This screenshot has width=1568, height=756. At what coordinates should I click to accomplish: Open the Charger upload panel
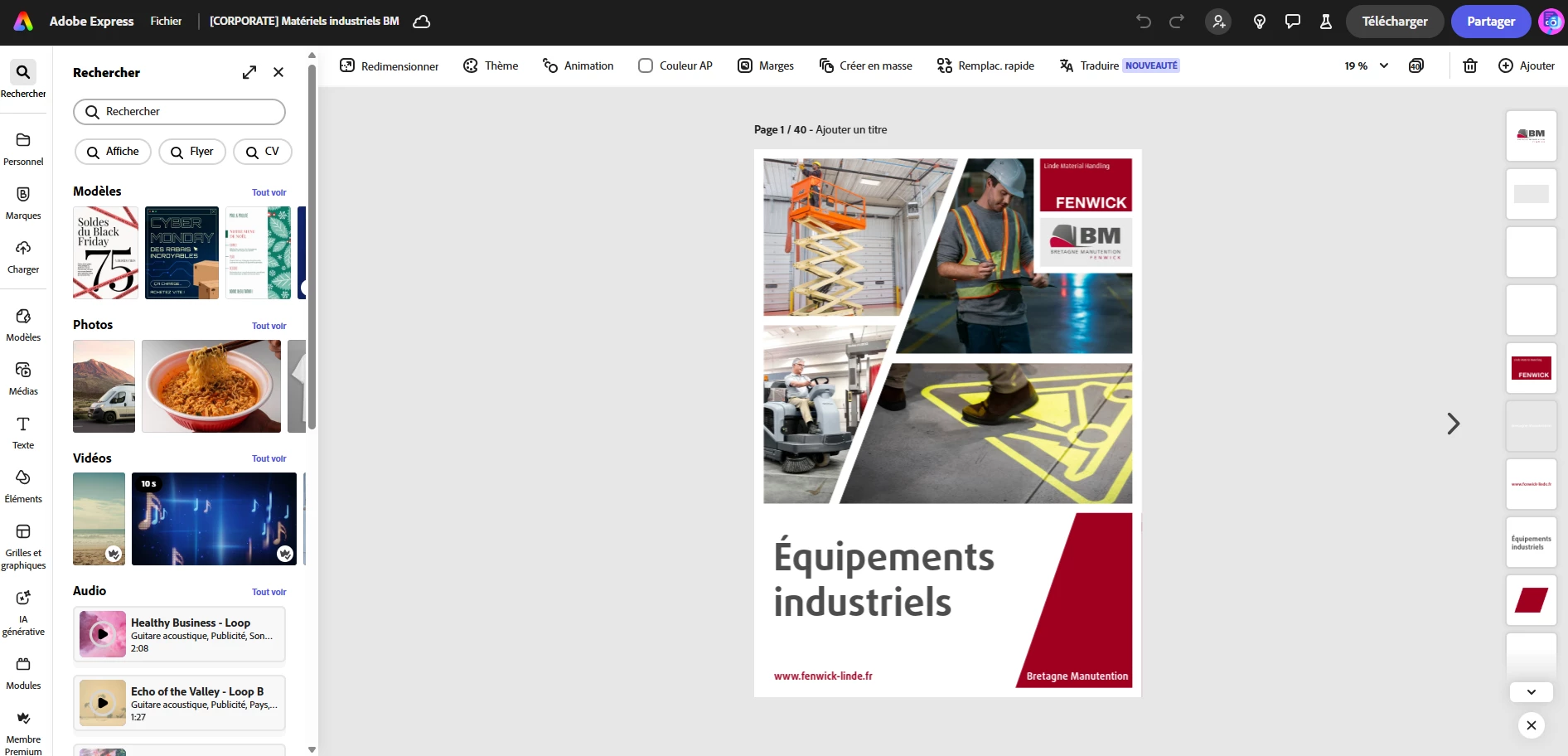23,257
